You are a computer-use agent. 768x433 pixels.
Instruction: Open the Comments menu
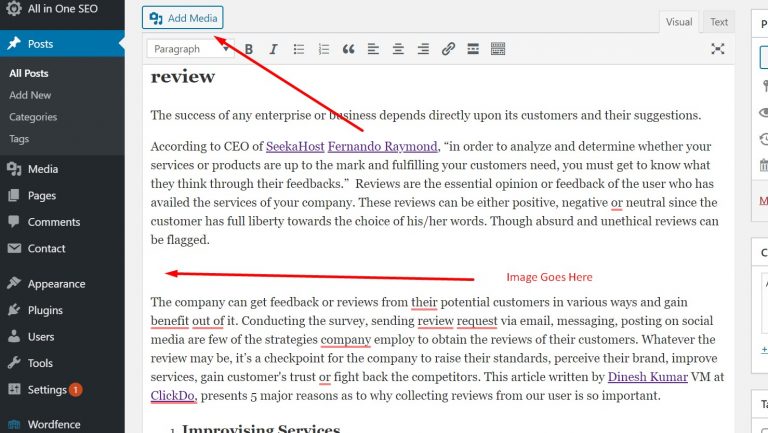coord(62,222)
